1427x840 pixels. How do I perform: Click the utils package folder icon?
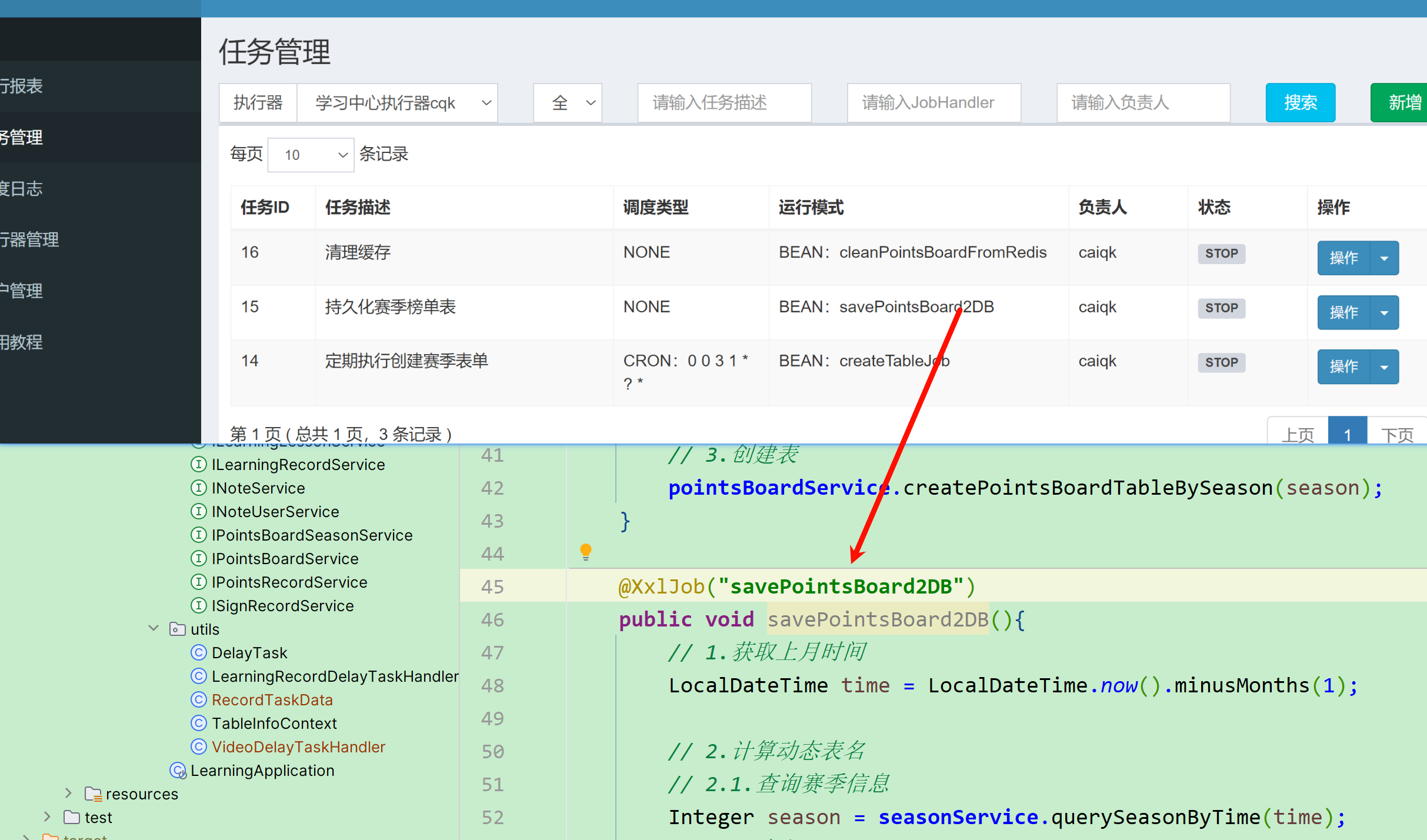pyautogui.click(x=177, y=629)
